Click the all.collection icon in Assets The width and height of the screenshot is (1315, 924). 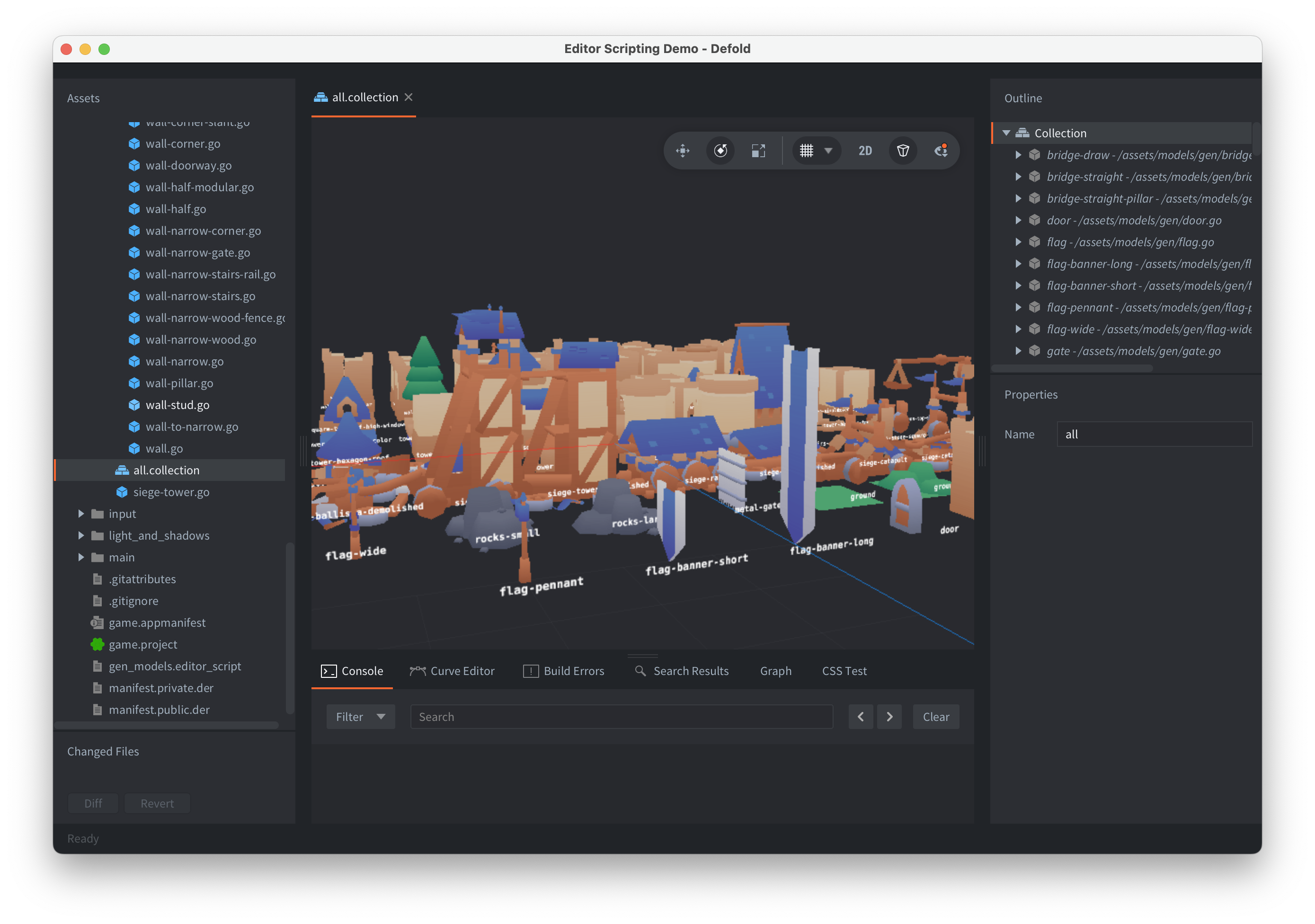[122, 471]
